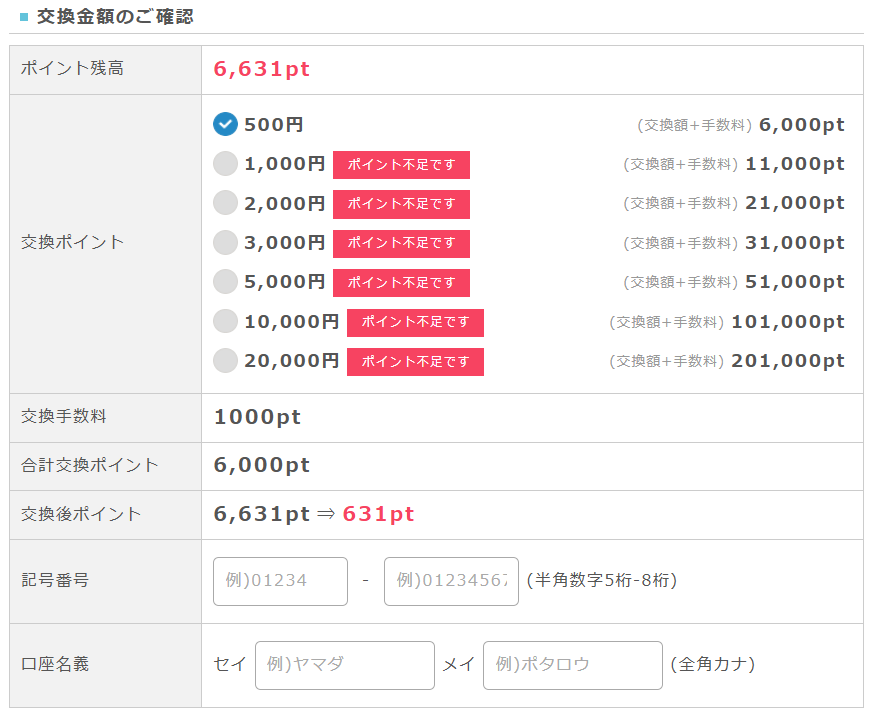Choose the 10,000円 exchange radio button

coord(225,321)
